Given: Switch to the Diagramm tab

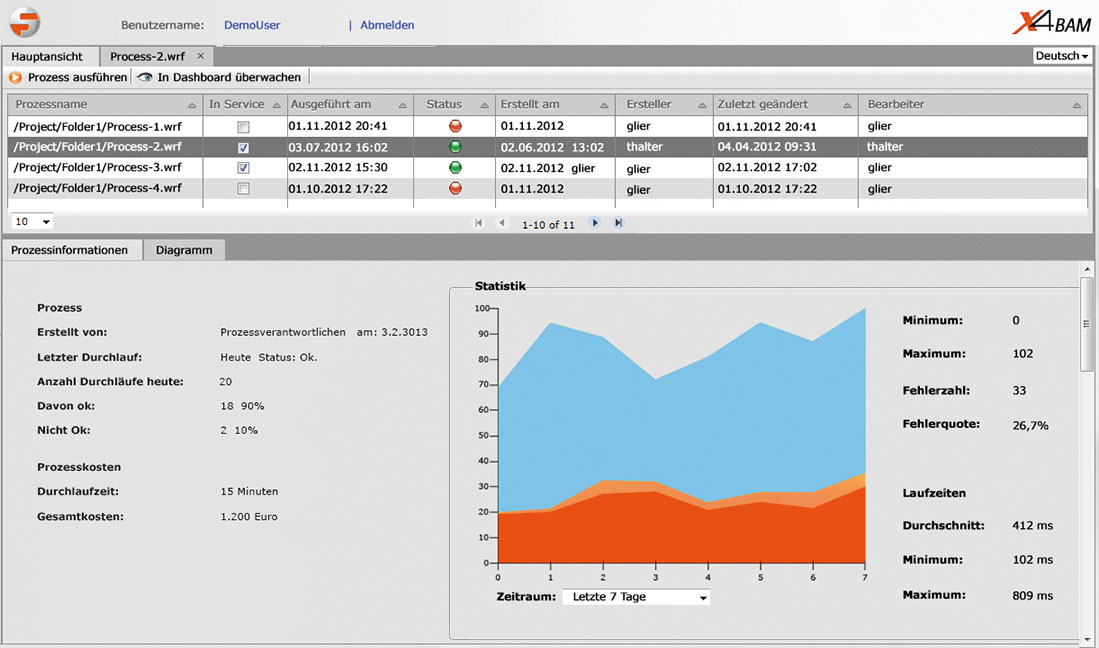Looking at the screenshot, I should 184,250.
